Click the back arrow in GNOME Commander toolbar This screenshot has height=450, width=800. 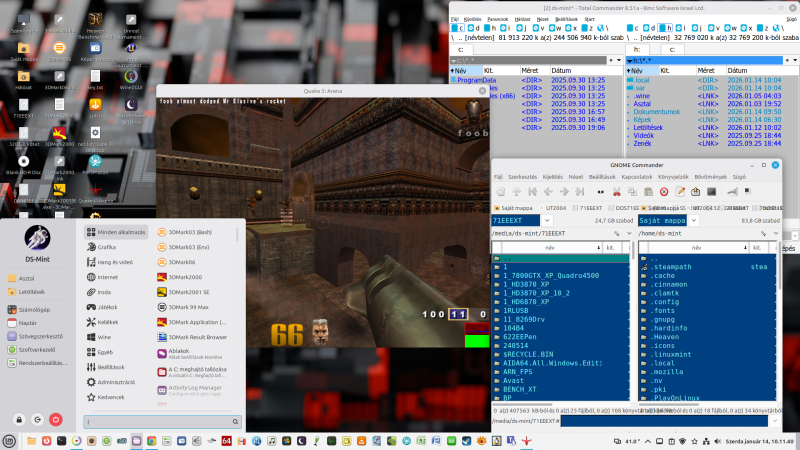point(548,192)
